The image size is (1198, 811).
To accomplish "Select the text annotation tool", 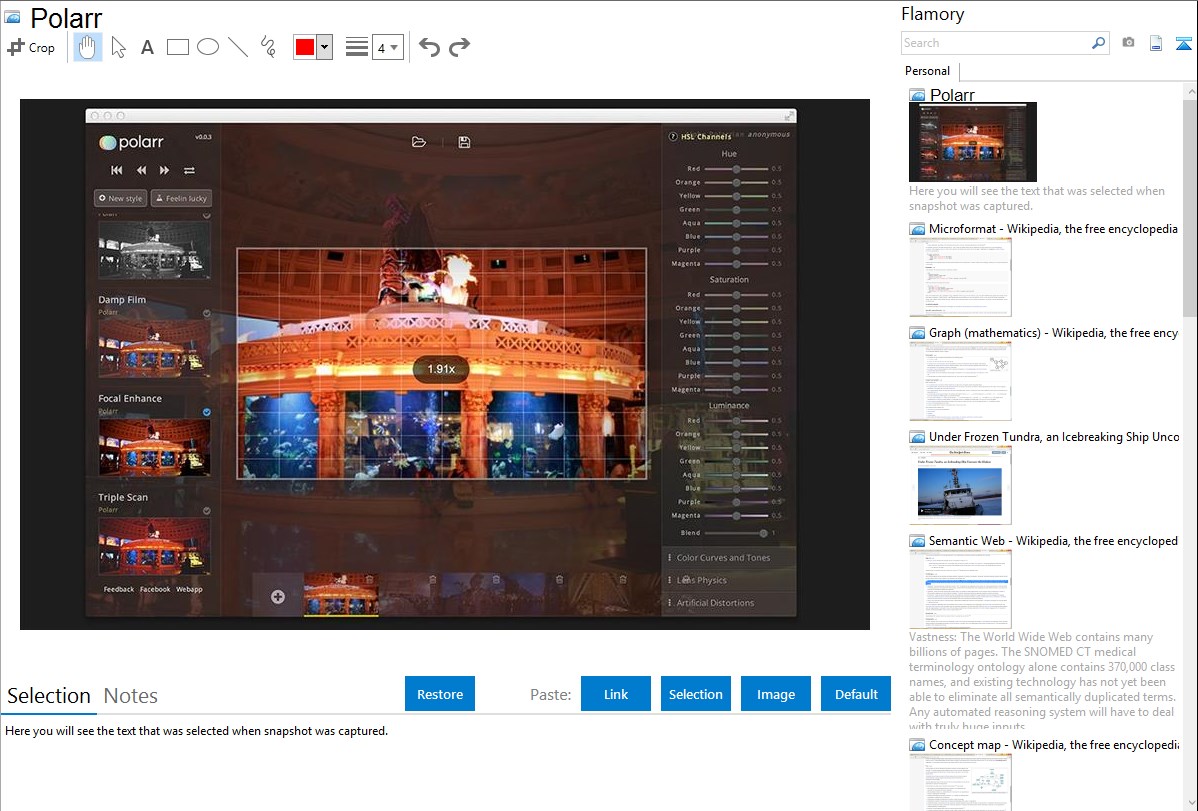I will (x=147, y=47).
